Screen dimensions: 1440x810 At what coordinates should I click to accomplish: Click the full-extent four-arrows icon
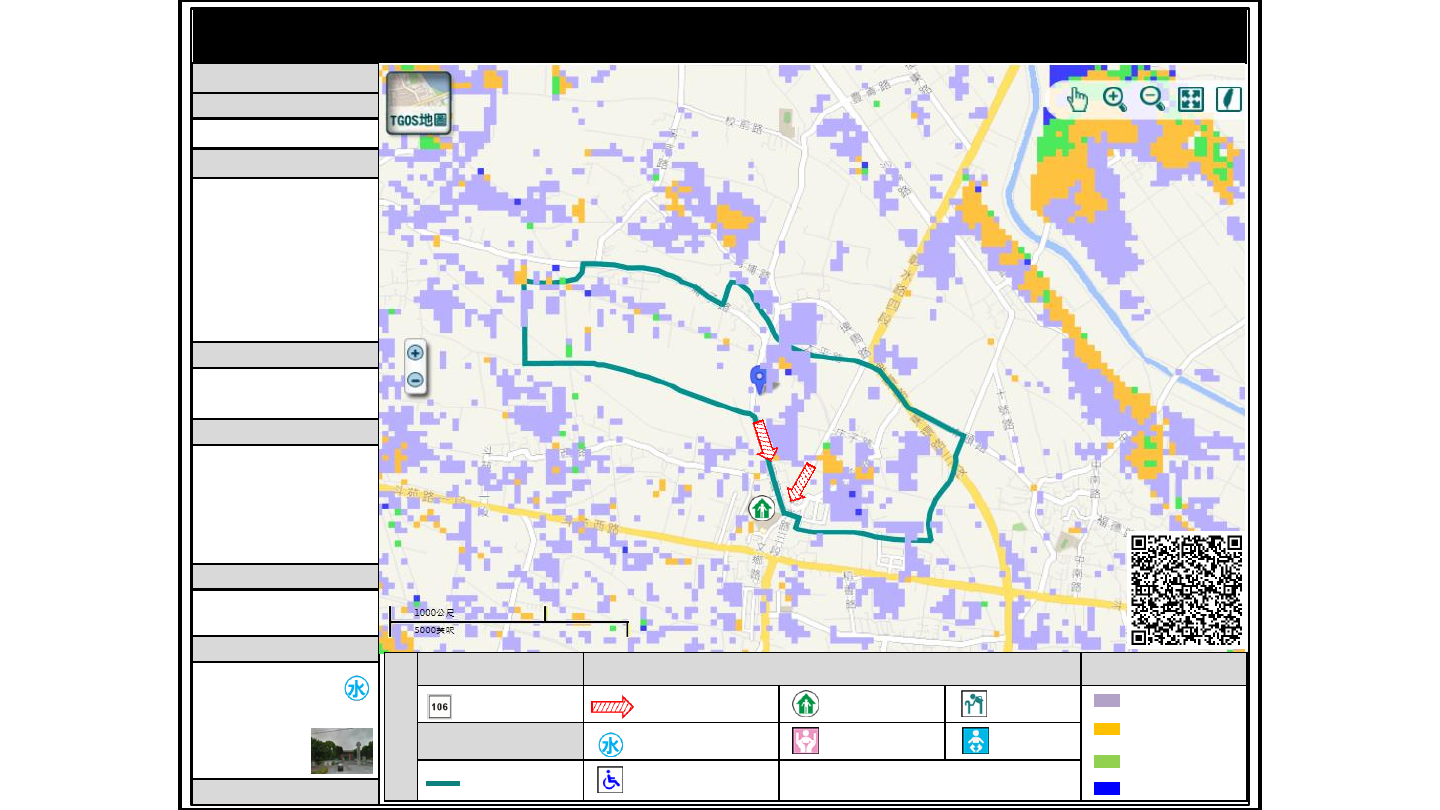1191,99
